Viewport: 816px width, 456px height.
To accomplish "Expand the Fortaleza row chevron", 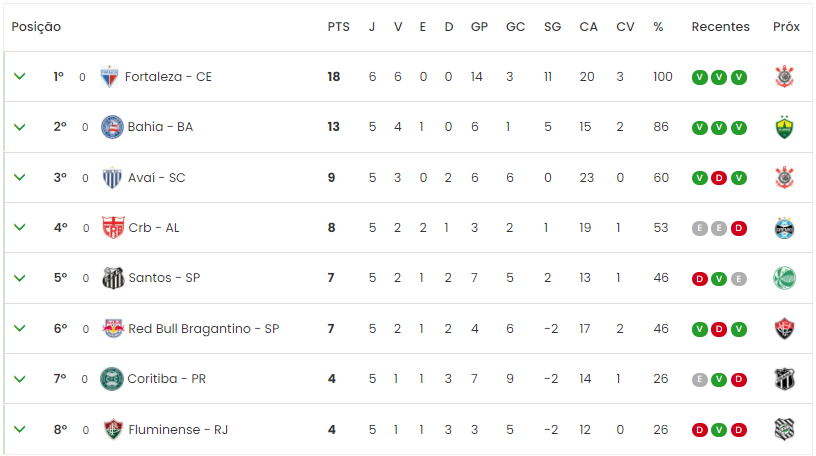I will tap(20, 77).
